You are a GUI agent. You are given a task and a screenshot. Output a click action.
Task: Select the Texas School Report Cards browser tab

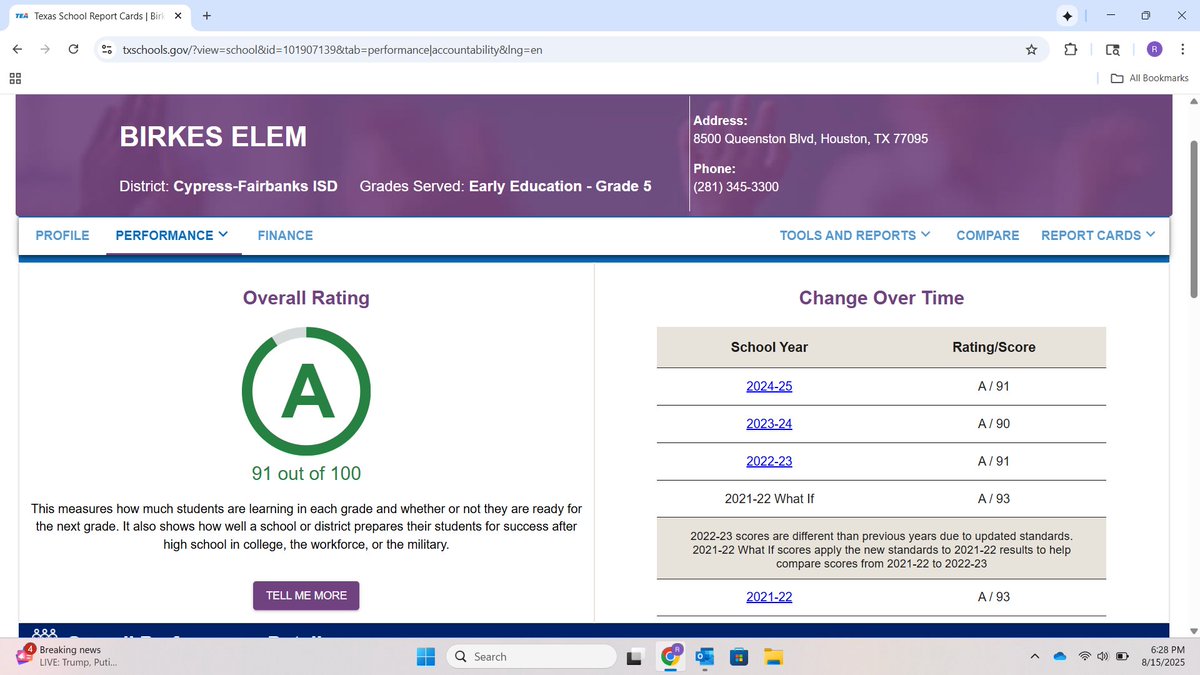pyautogui.click(x=97, y=16)
